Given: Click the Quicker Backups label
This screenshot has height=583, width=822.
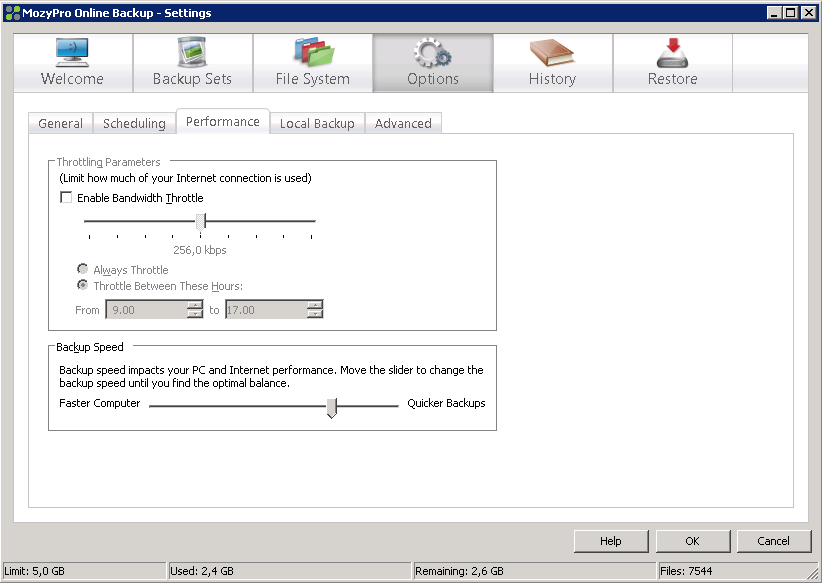Looking at the screenshot, I should tap(446, 403).
